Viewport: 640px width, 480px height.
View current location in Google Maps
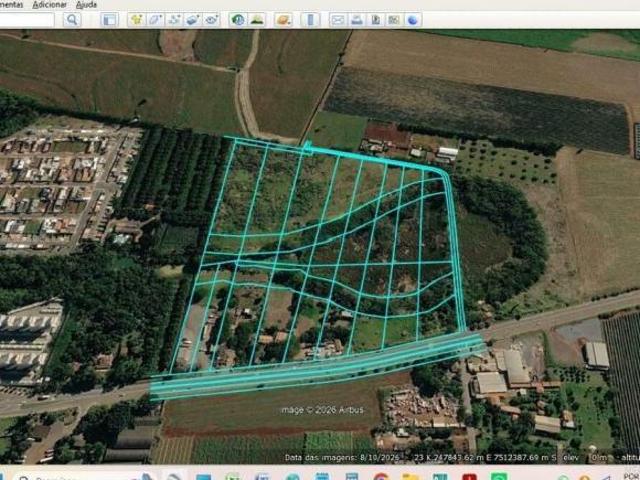394,19
